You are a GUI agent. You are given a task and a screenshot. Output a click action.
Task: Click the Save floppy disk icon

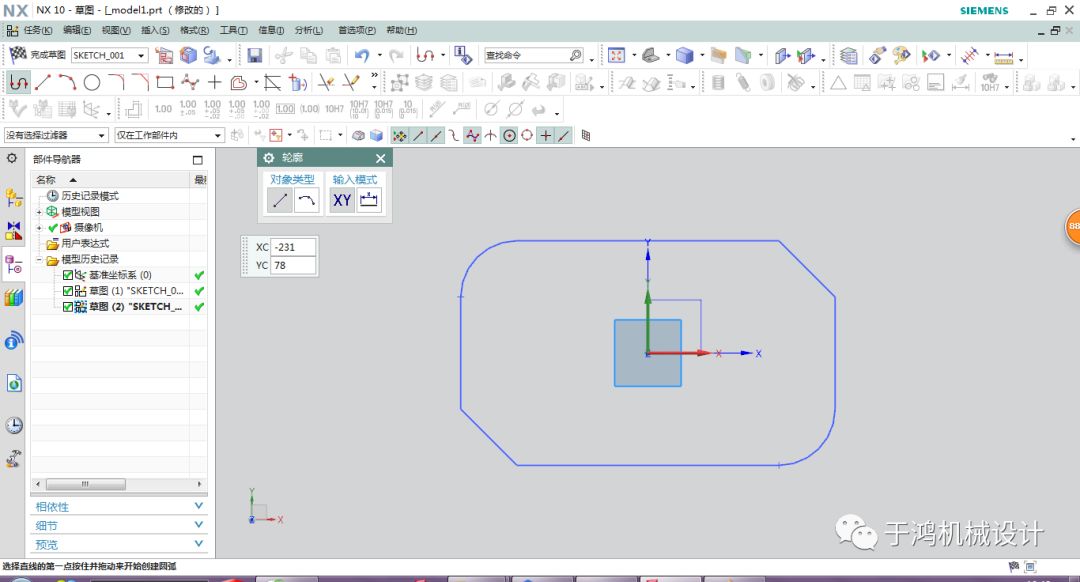[x=255, y=55]
